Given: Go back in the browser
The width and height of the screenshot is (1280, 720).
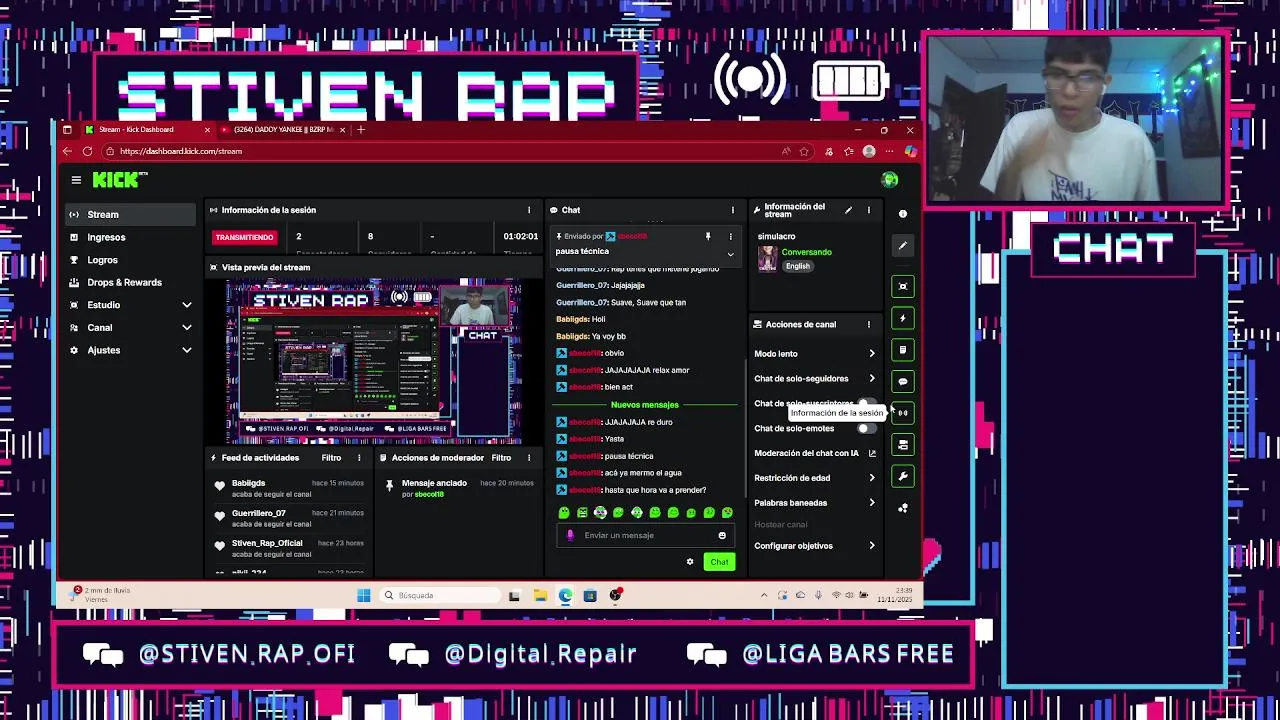Looking at the screenshot, I should (x=67, y=151).
